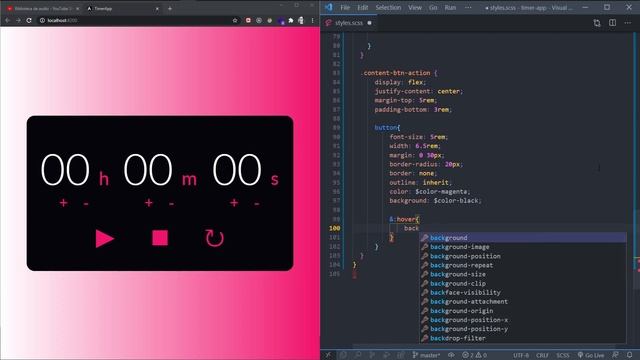Open the Chrome extensions puzzle icon
Image resolution: width=640 pixels, height=360 pixels.
(x=291, y=20)
